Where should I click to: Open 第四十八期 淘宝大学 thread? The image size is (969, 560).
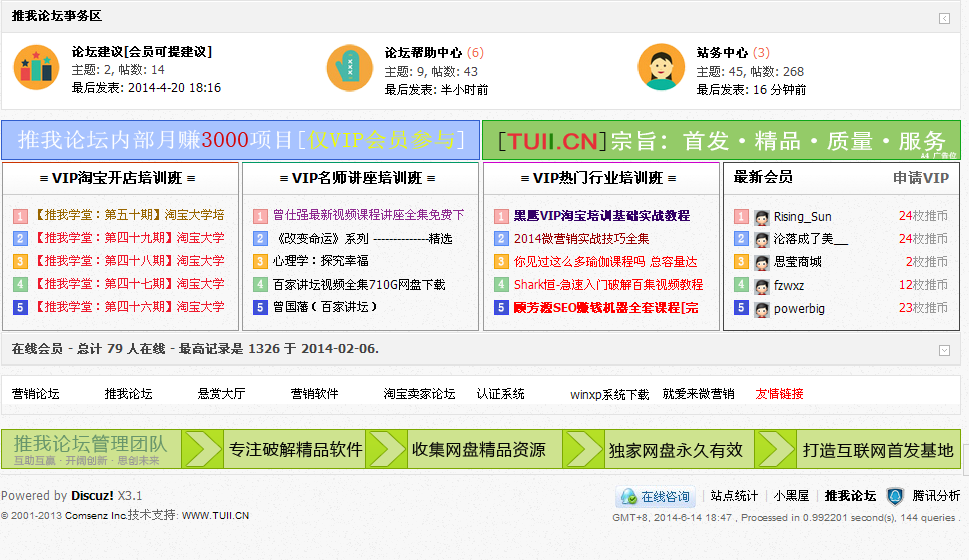point(129,261)
